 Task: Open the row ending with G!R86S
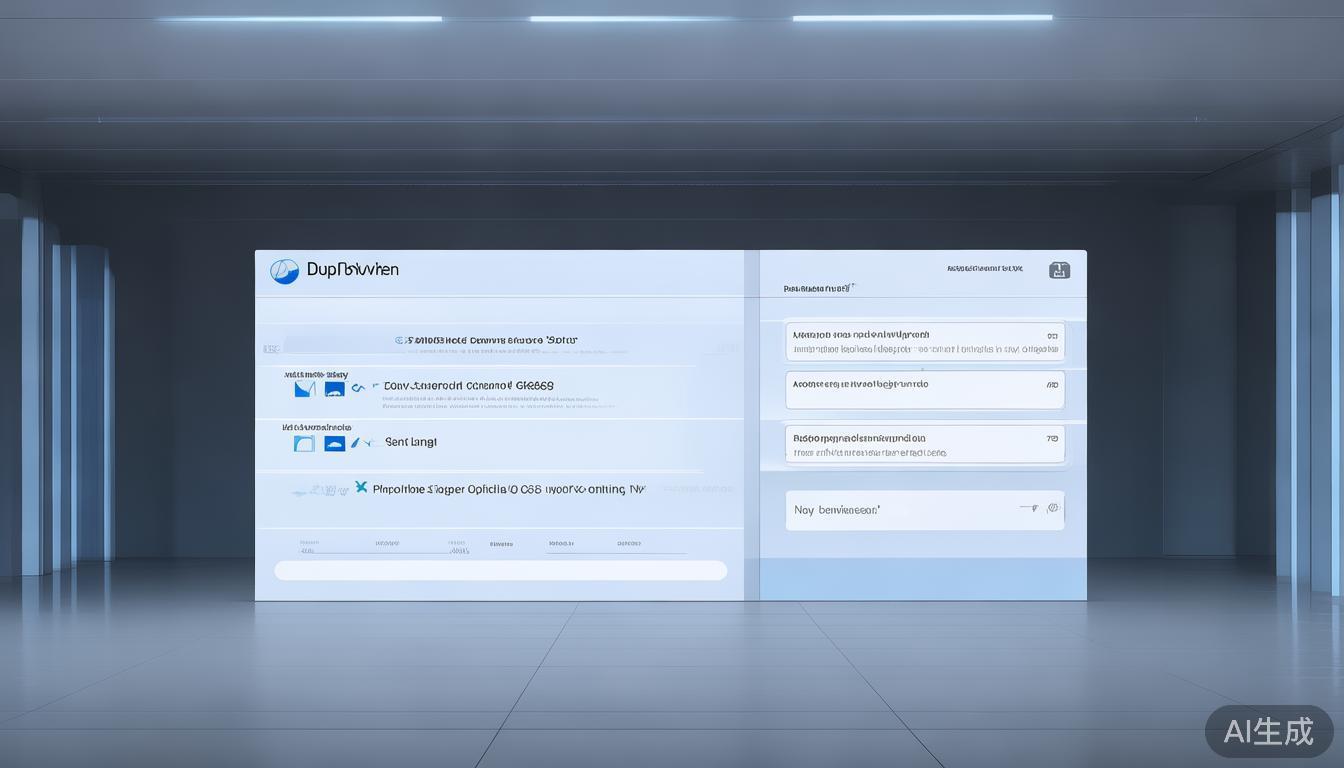point(468,386)
